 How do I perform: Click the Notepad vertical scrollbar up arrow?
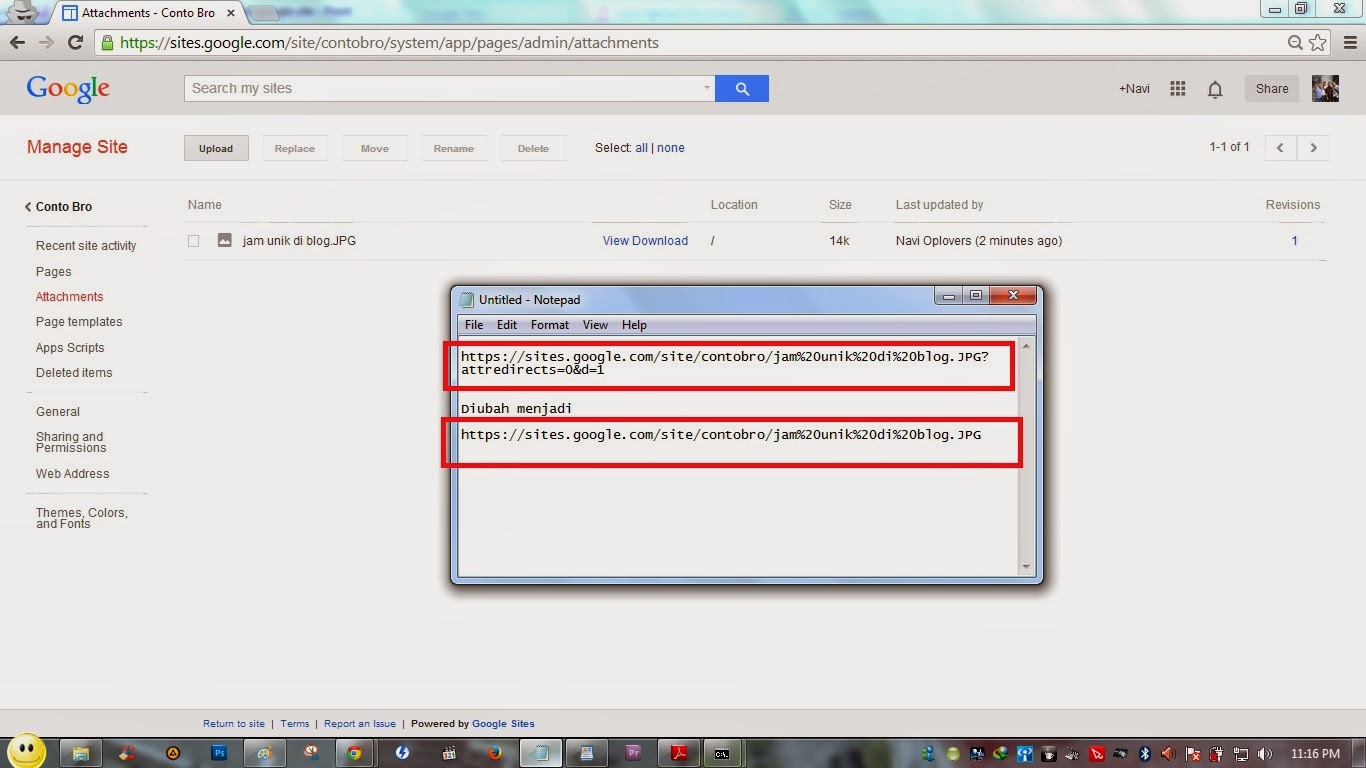coord(1026,348)
